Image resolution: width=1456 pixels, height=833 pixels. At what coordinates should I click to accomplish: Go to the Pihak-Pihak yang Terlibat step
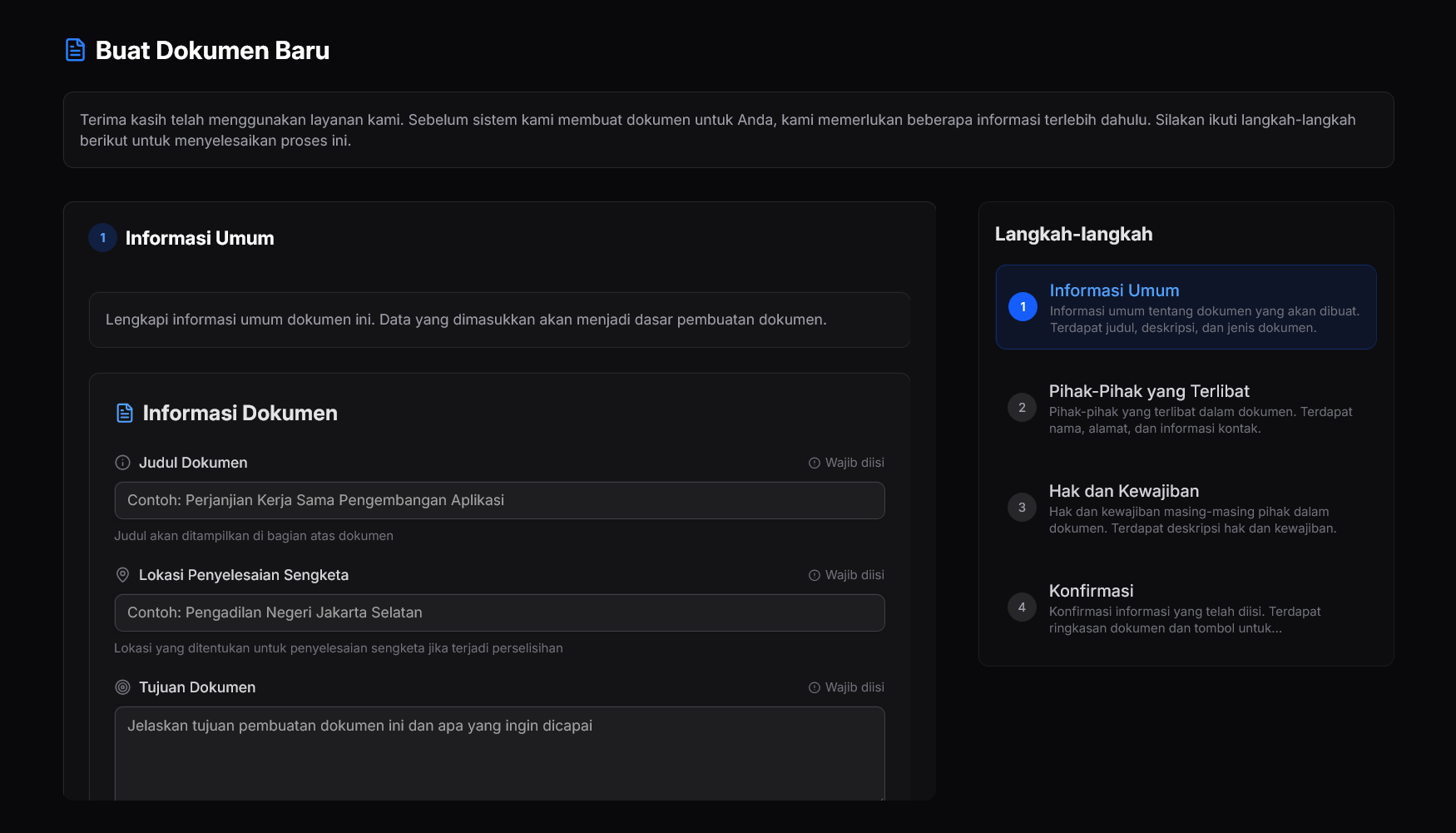(1186, 408)
